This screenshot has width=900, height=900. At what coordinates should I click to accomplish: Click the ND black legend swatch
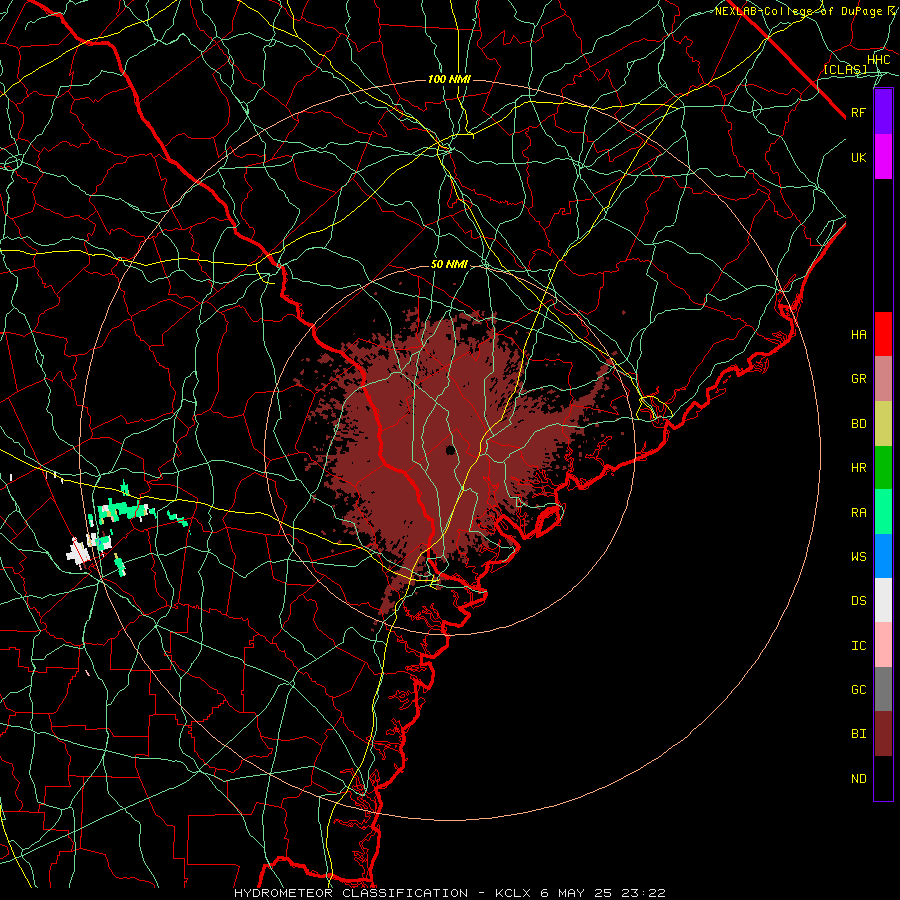click(883, 778)
